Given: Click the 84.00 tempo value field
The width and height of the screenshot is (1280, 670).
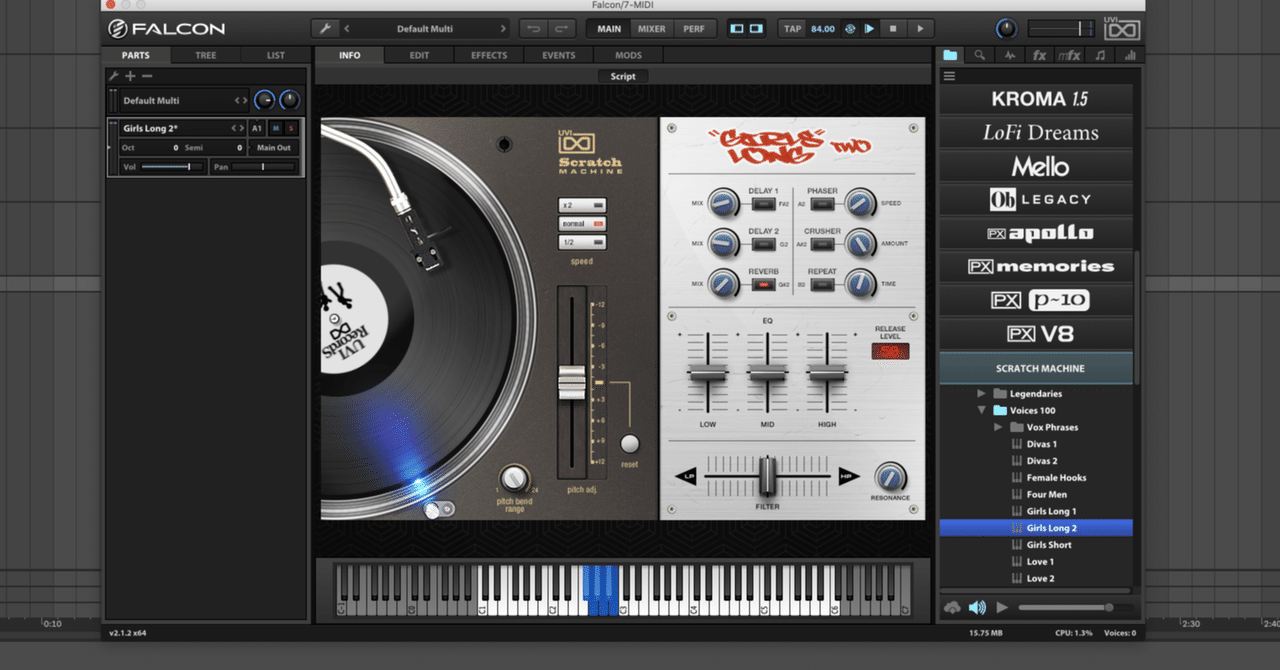Looking at the screenshot, I should pyautogui.click(x=823, y=29).
